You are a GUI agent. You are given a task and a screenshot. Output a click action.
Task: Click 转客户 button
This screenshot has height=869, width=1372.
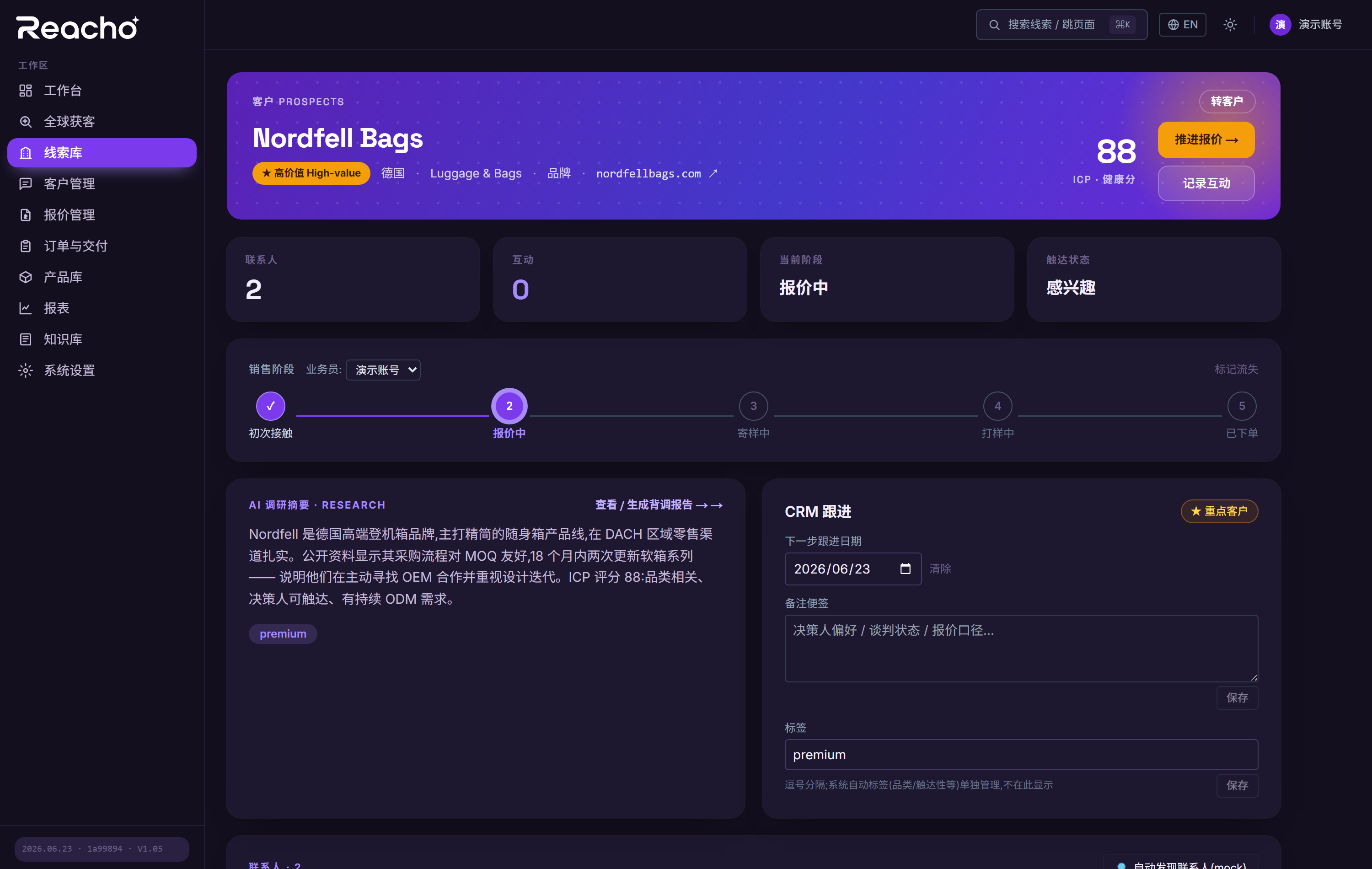(x=1227, y=102)
